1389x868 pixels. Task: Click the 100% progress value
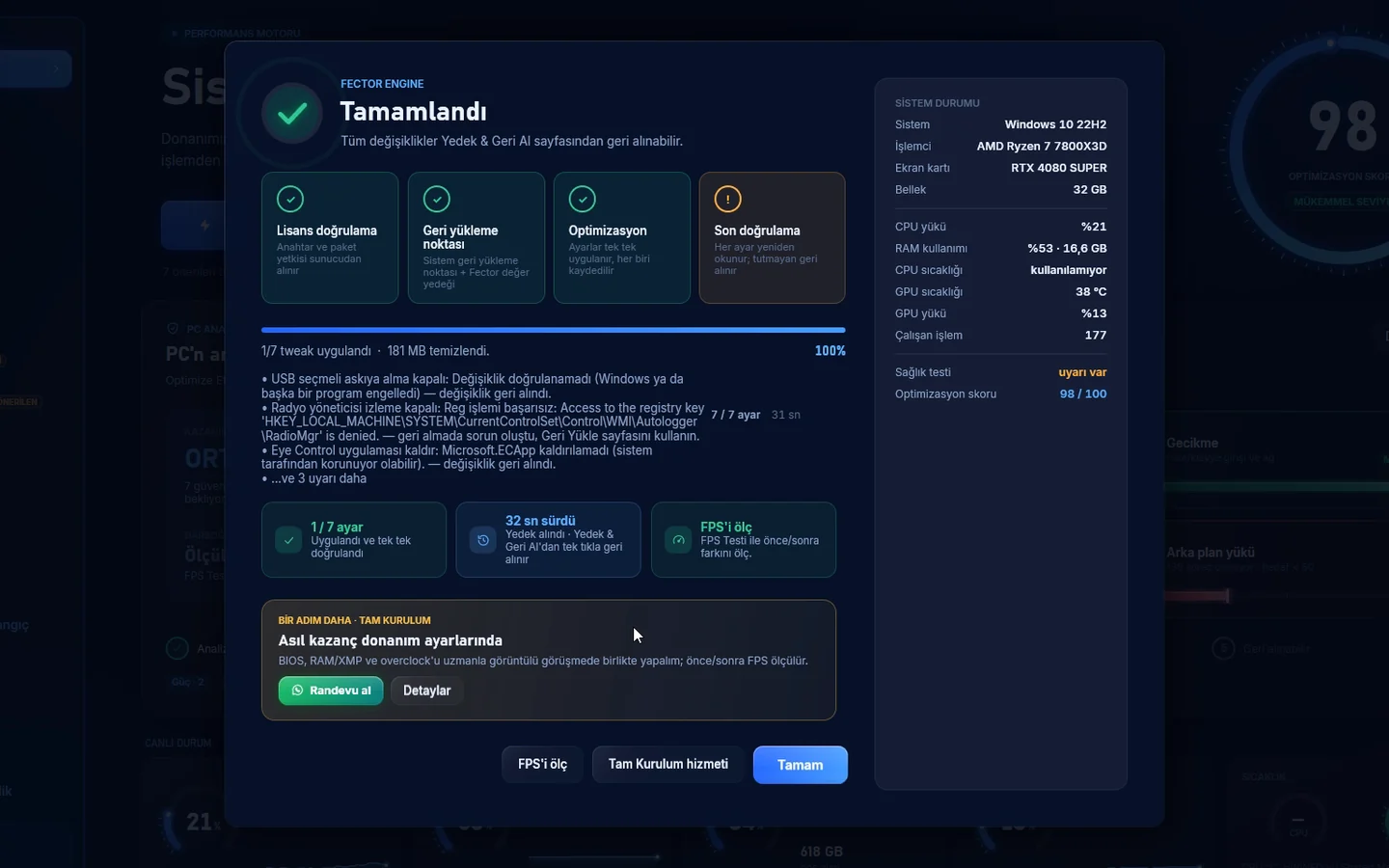(831, 351)
